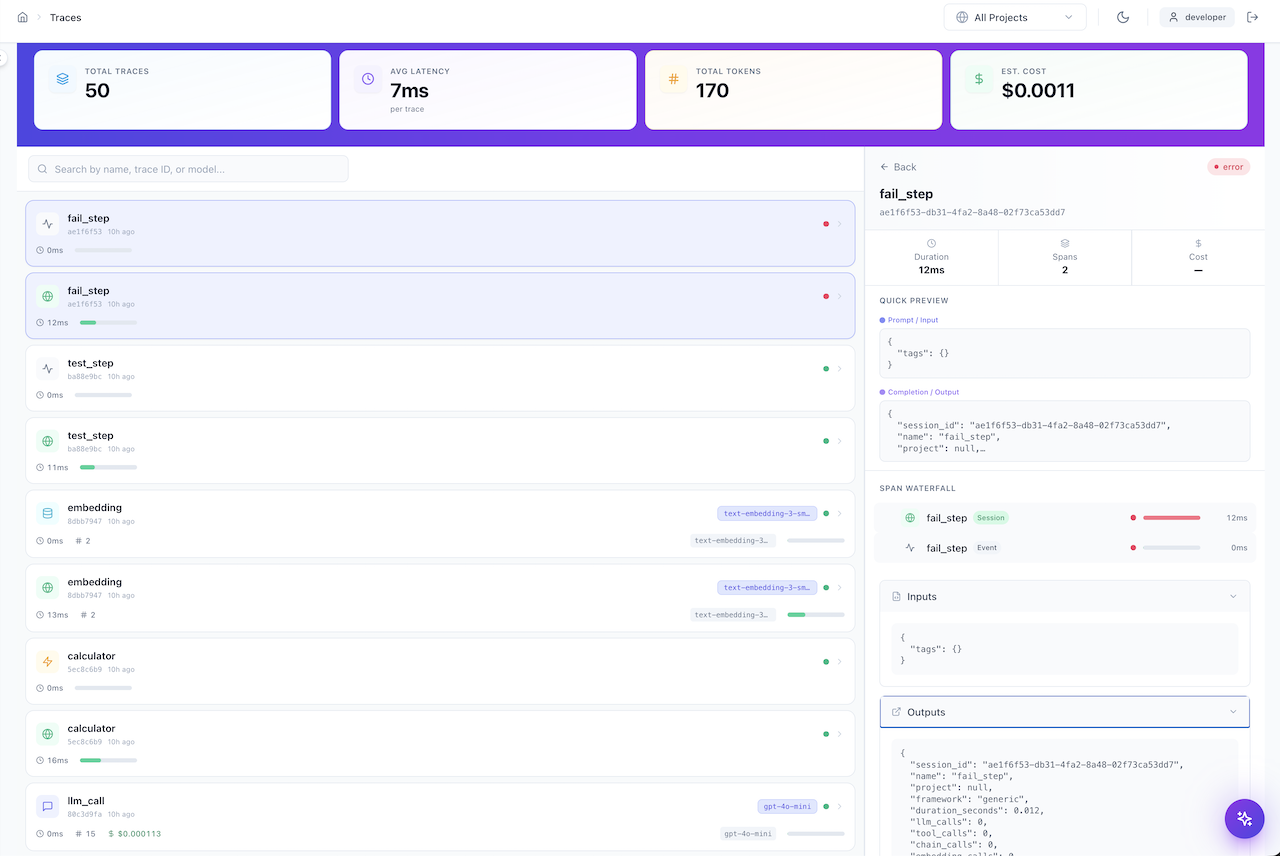The image size is (1280, 856).
Task: Click the calculator lightning bolt icon
Action: click(47, 662)
